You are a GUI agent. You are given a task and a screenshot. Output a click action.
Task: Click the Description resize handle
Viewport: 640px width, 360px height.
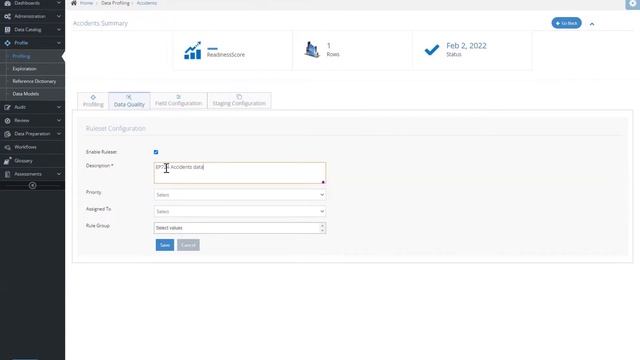pyautogui.click(x=323, y=182)
